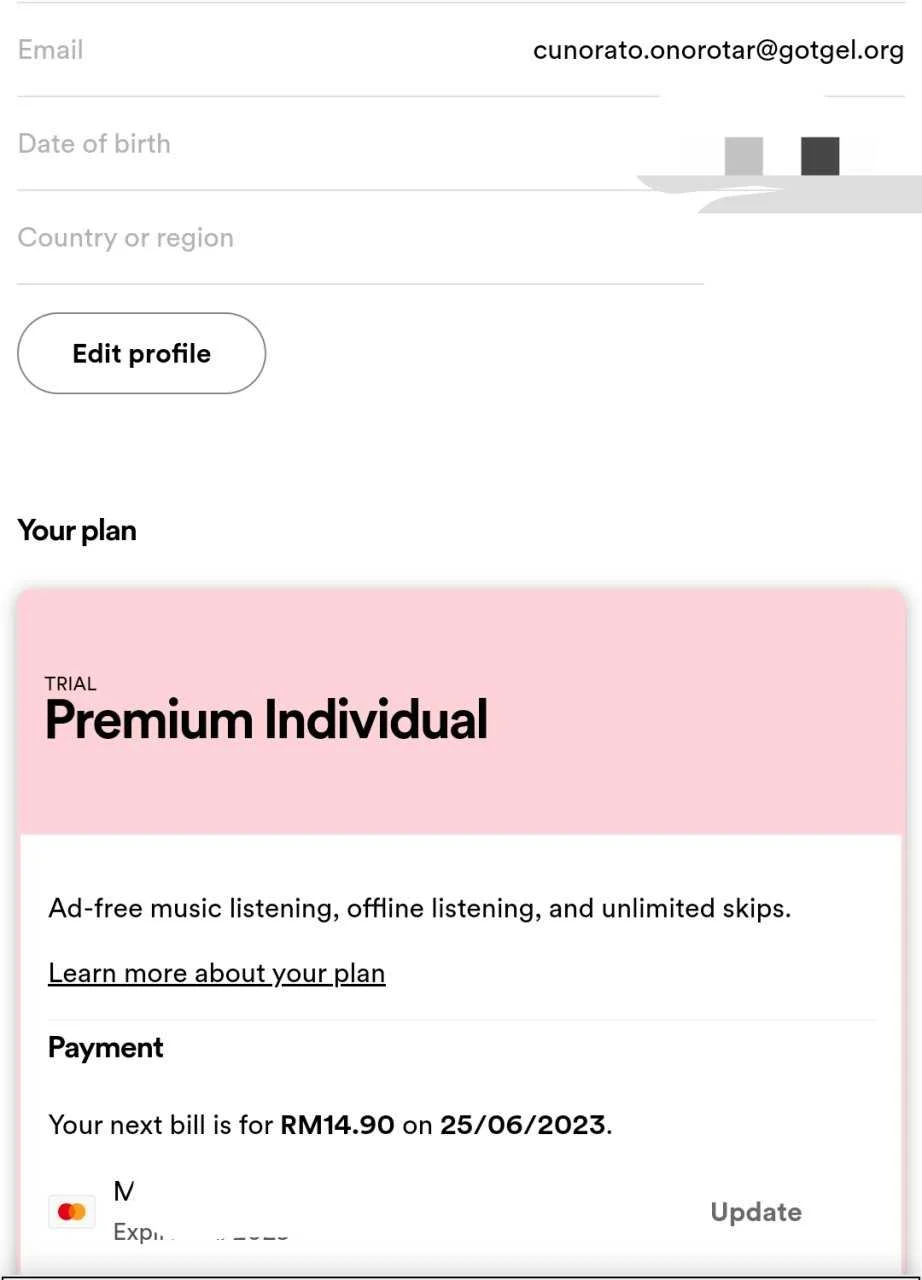The width and height of the screenshot is (922, 1280).
Task: Click the Country or region row
Action: coord(360,238)
